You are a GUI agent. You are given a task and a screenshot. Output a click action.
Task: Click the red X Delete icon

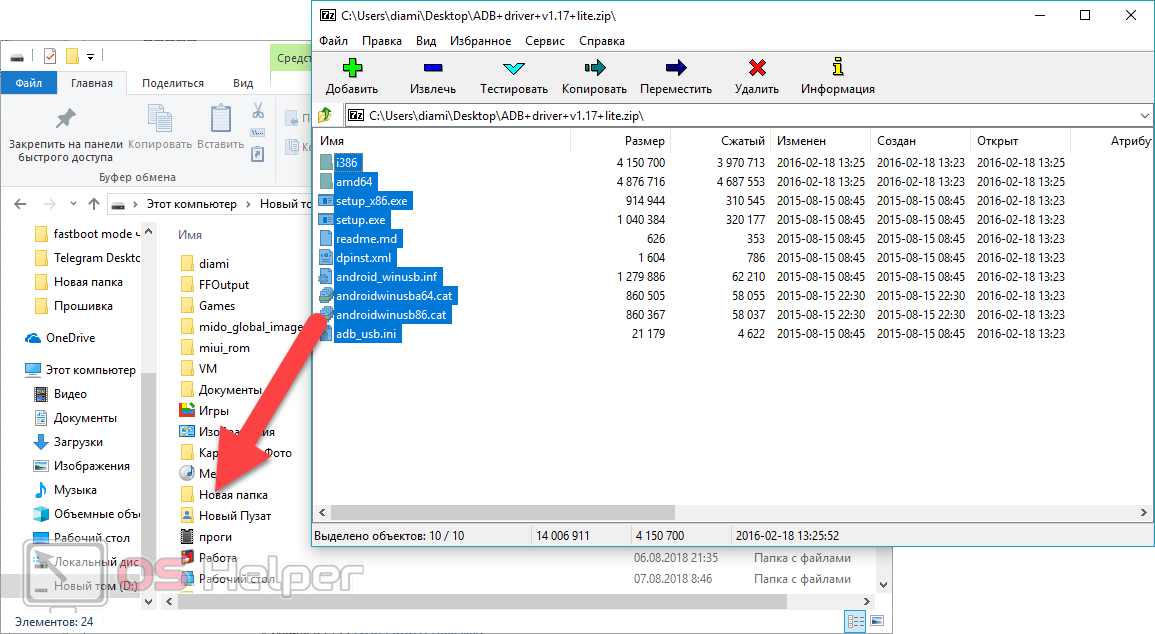pos(757,68)
